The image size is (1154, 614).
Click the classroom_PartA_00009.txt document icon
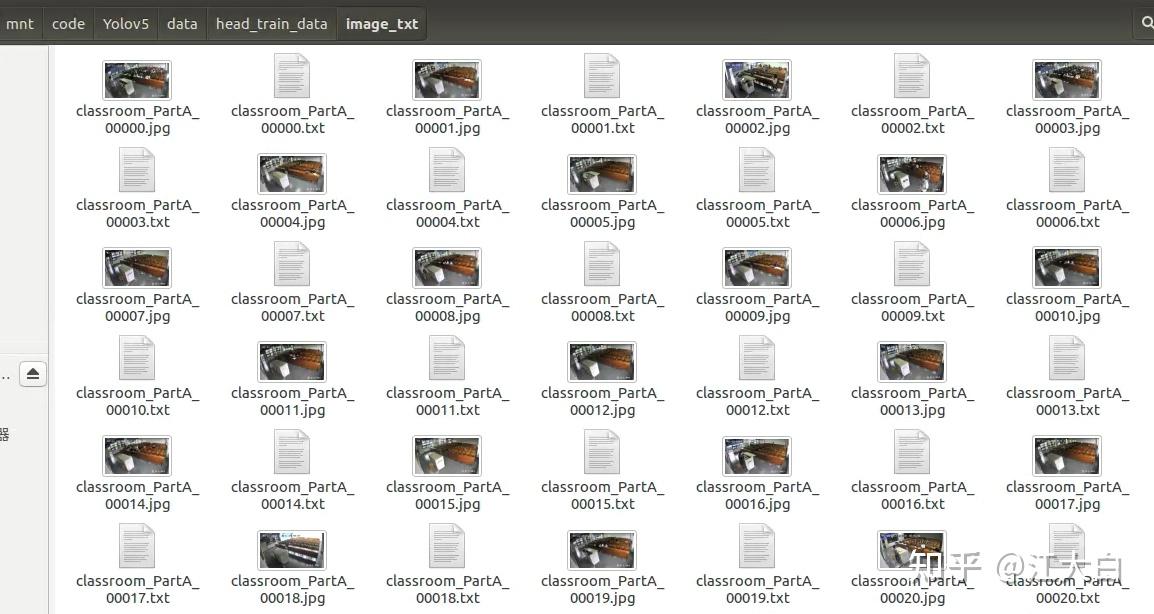[912, 264]
